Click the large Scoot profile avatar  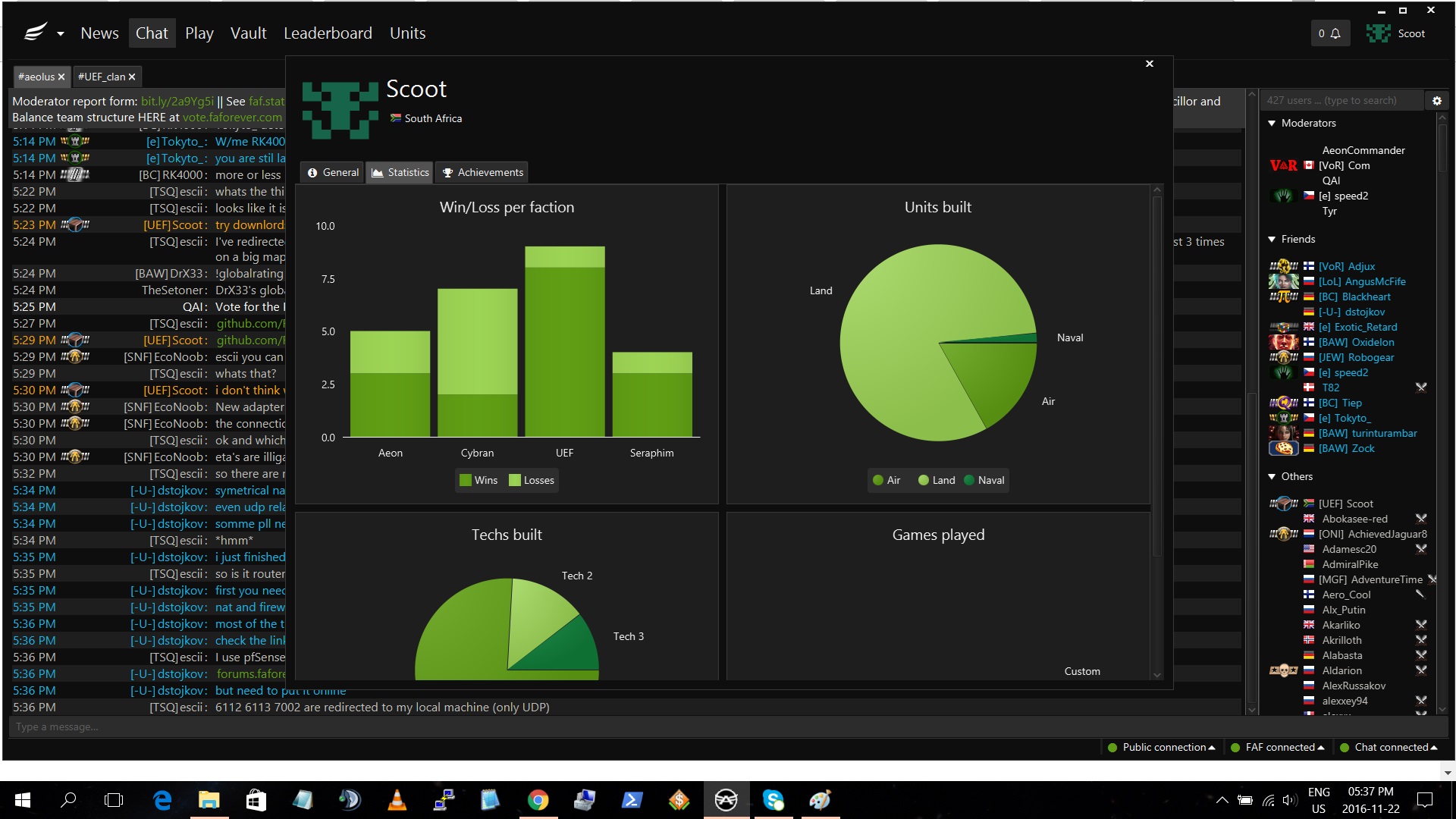340,110
